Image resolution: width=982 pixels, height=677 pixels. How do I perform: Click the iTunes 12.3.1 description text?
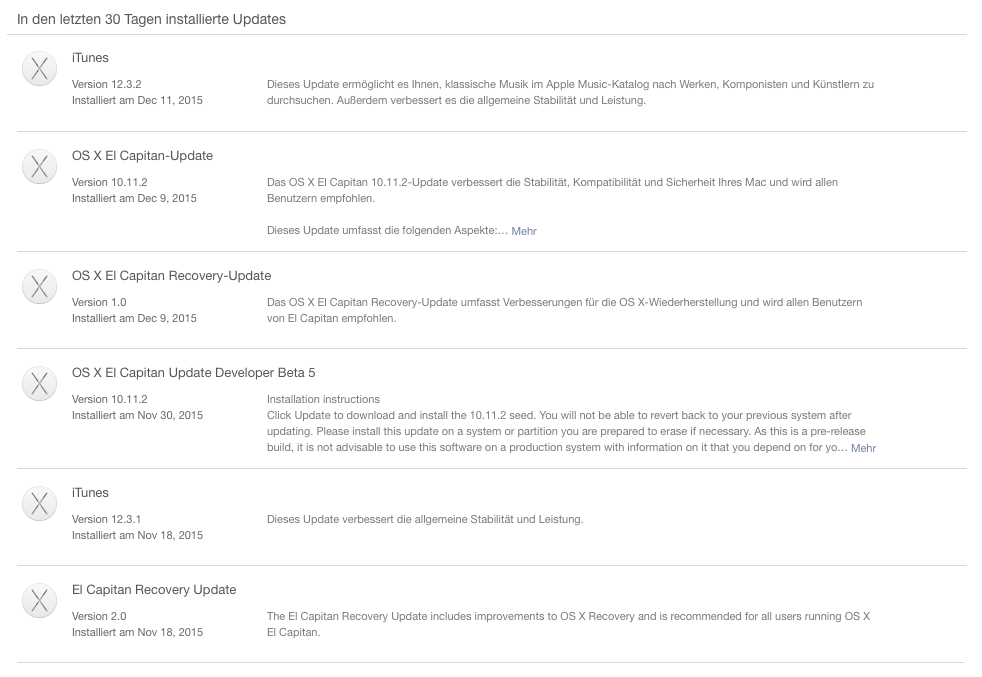click(x=425, y=520)
